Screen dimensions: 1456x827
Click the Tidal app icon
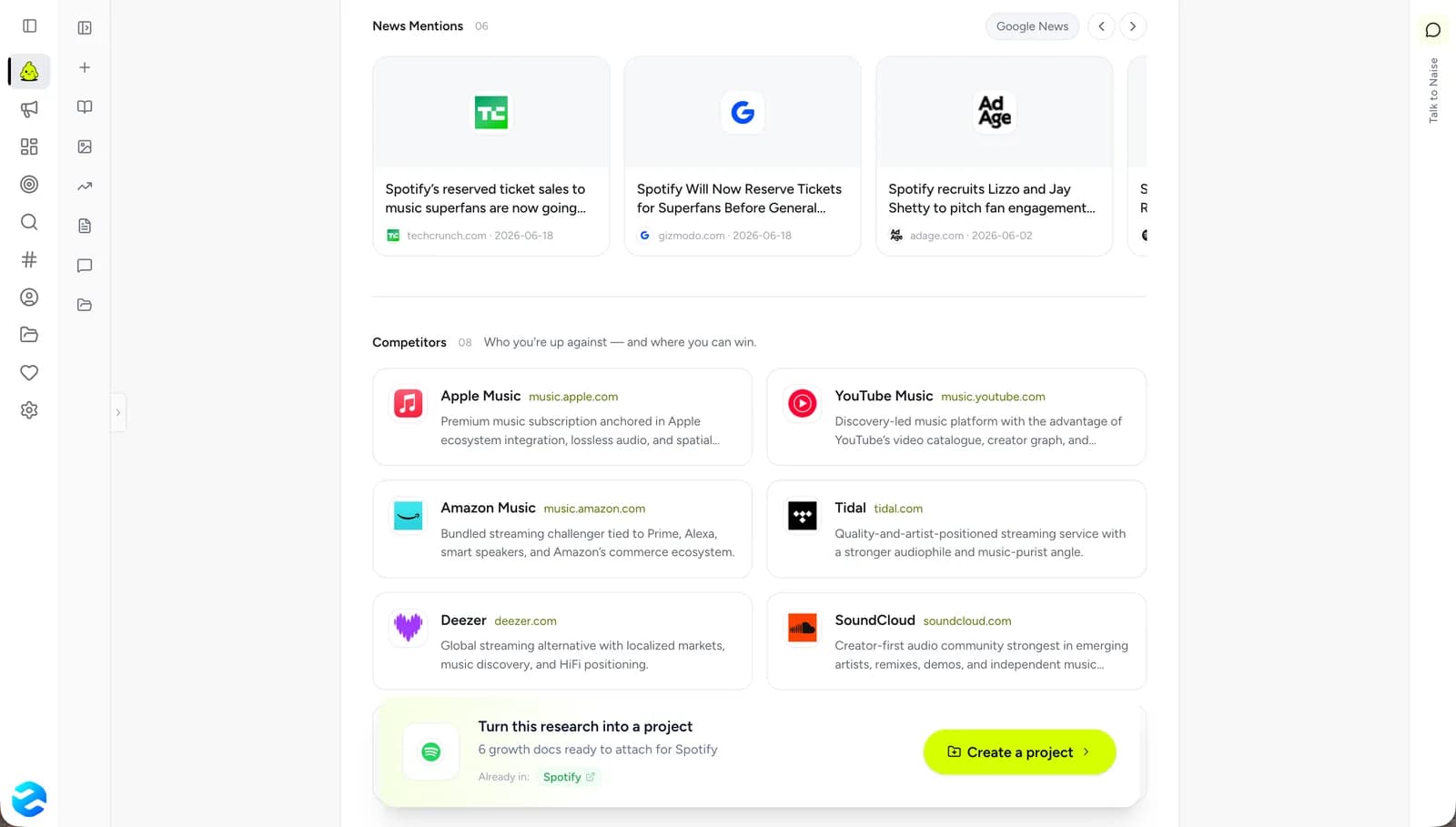click(x=803, y=515)
